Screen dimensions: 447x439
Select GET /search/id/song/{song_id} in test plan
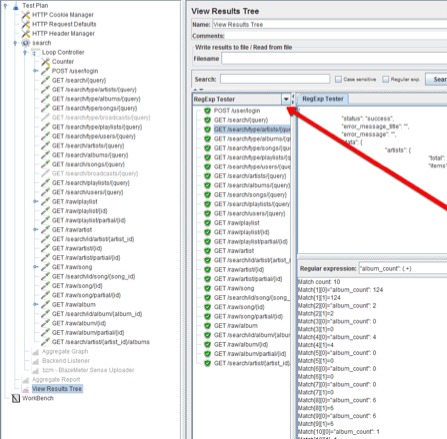click(x=93, y=277)
